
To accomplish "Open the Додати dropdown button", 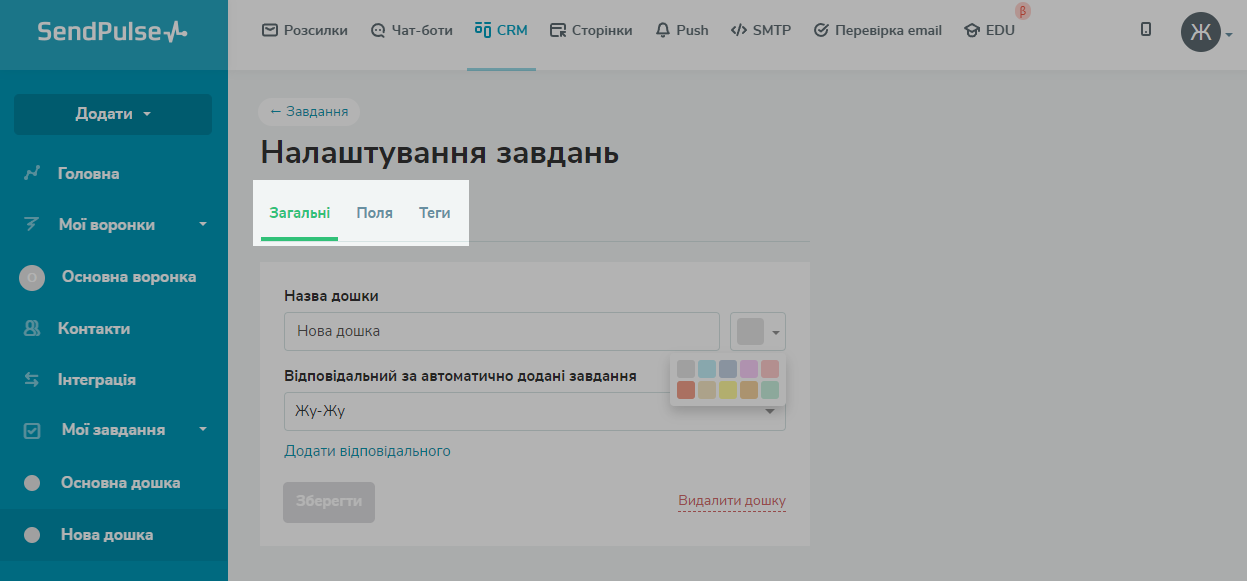I will pyautogui.click(x=113, y=114).
